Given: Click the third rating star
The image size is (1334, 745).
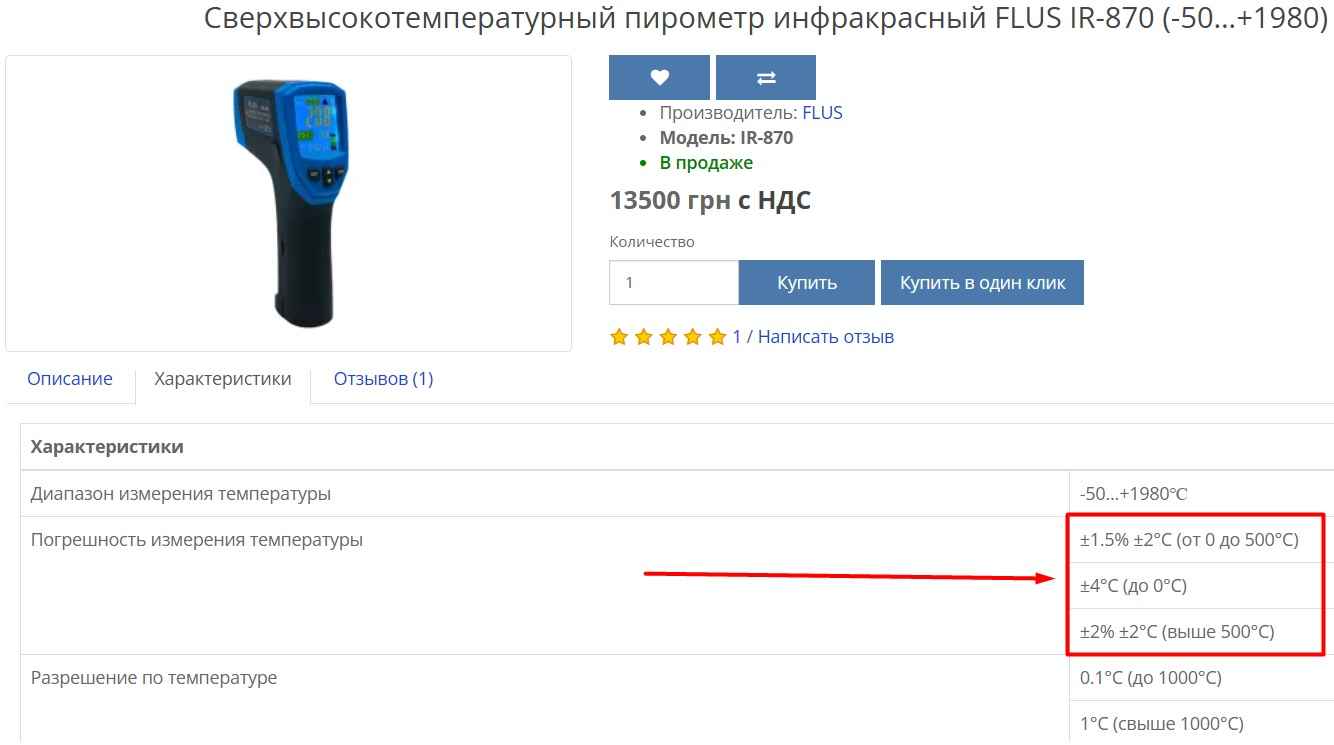Looking at the screenshot, I should (668, 337).
